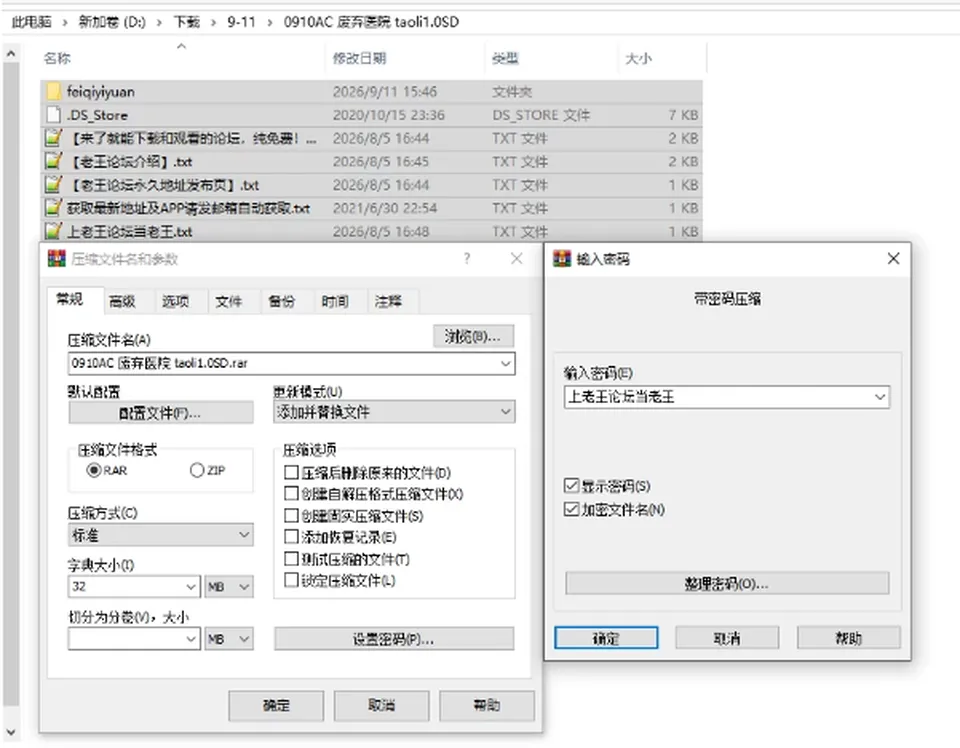The image size is (960, 748).
Task: Click 此电脑 in address breadcrumb
Action: click(32, 22)
